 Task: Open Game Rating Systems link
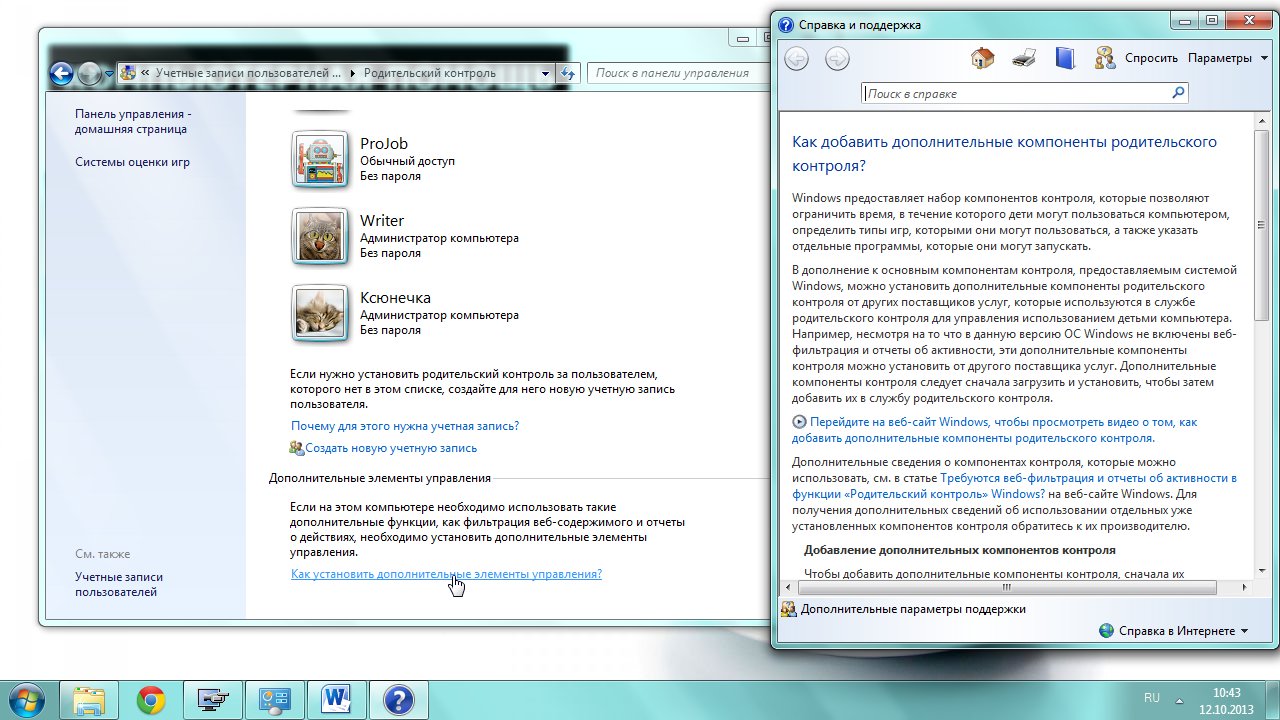pos(132,162)
